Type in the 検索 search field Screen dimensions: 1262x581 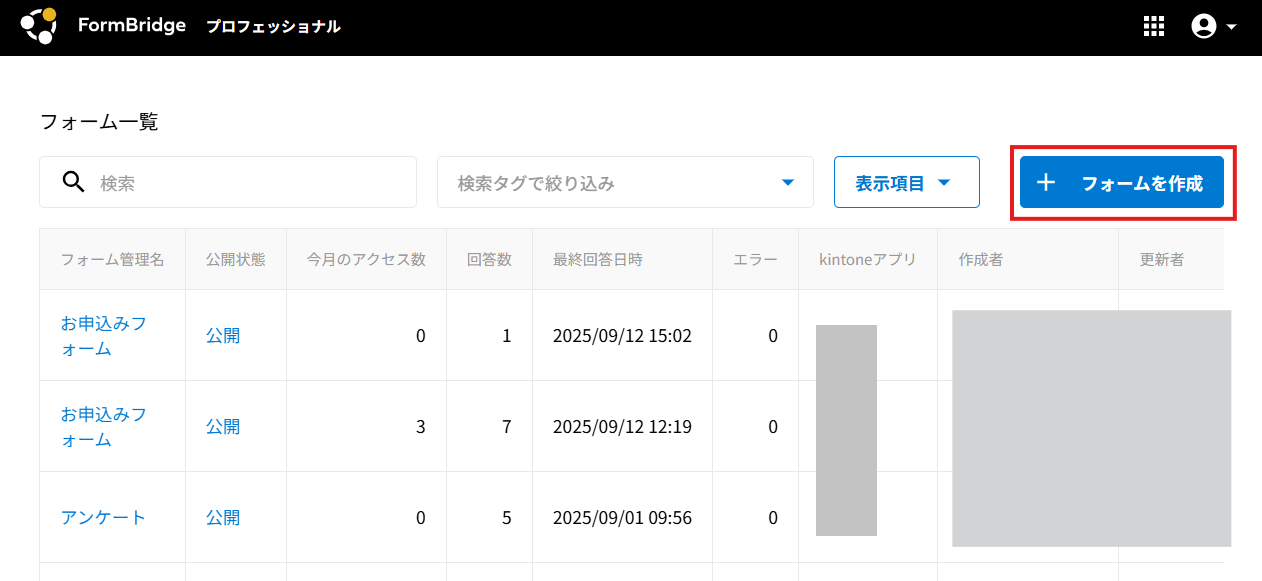click(250, 183)
